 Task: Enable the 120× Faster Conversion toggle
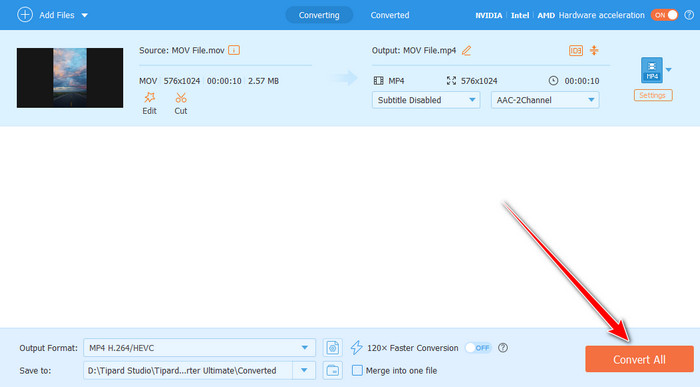(478, 348)
